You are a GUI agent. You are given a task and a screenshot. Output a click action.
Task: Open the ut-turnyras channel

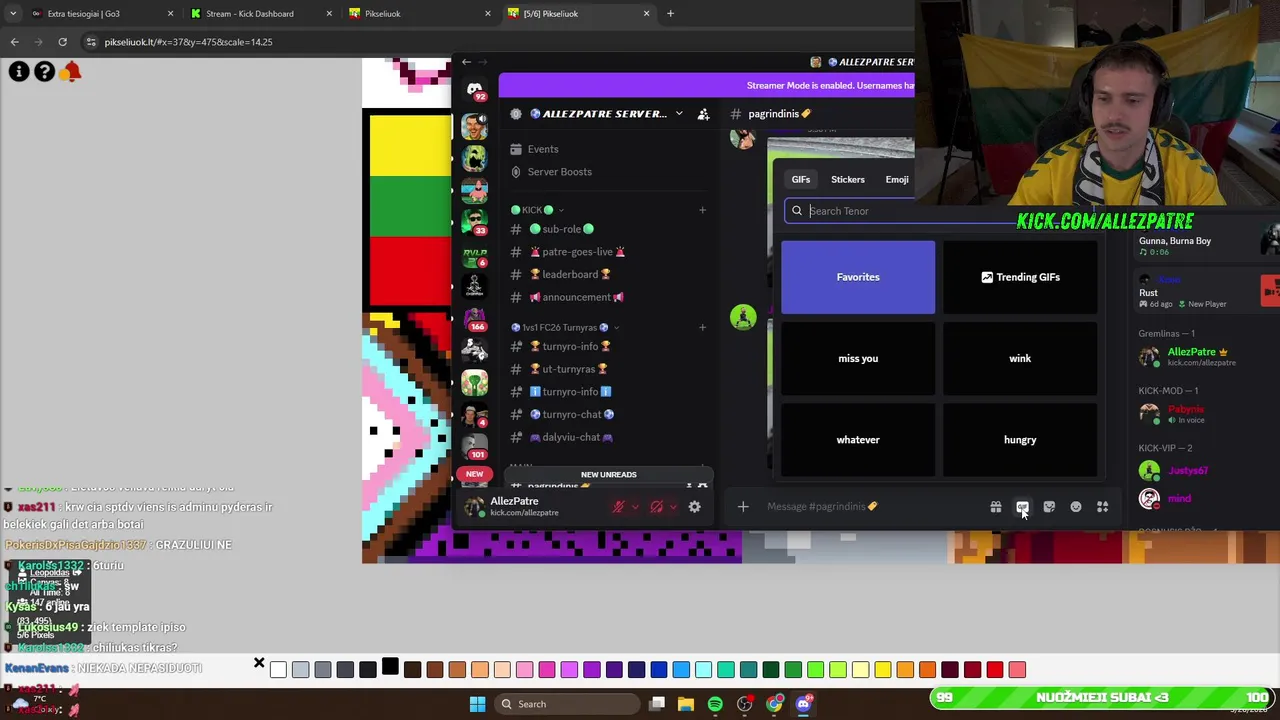tap(569, 369)
